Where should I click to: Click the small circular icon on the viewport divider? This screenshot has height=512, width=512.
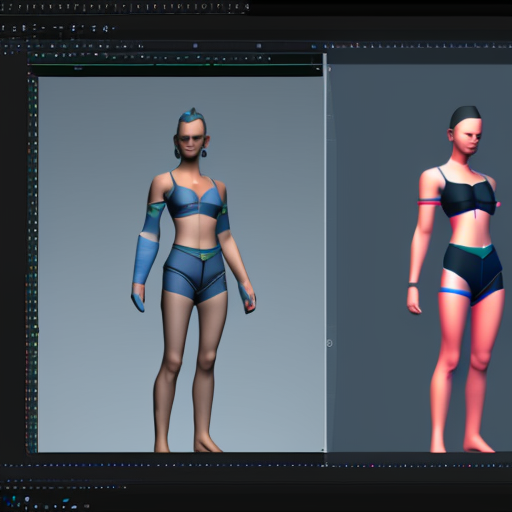329,343
